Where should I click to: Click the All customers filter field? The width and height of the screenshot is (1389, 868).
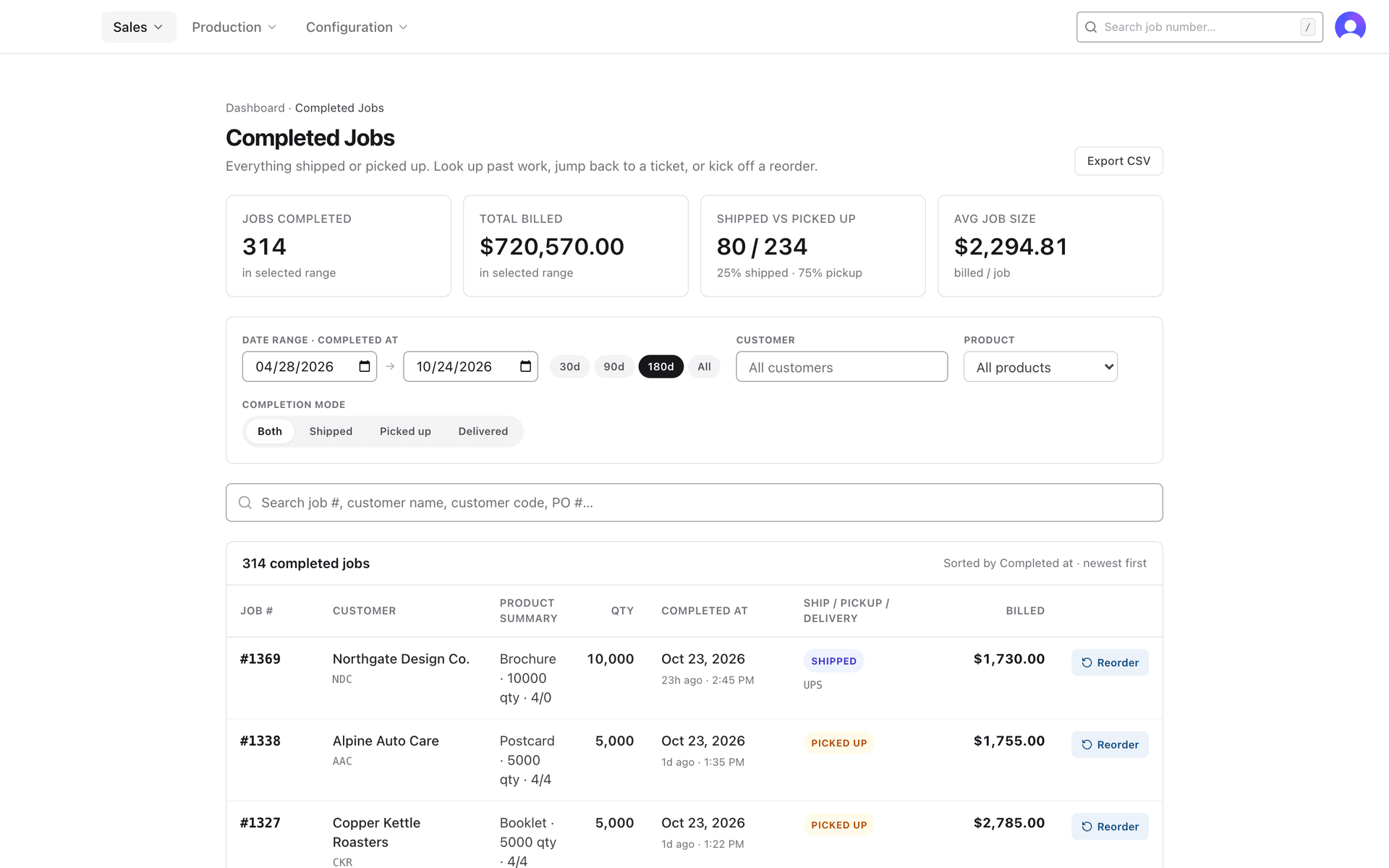[x=841, y=367]
